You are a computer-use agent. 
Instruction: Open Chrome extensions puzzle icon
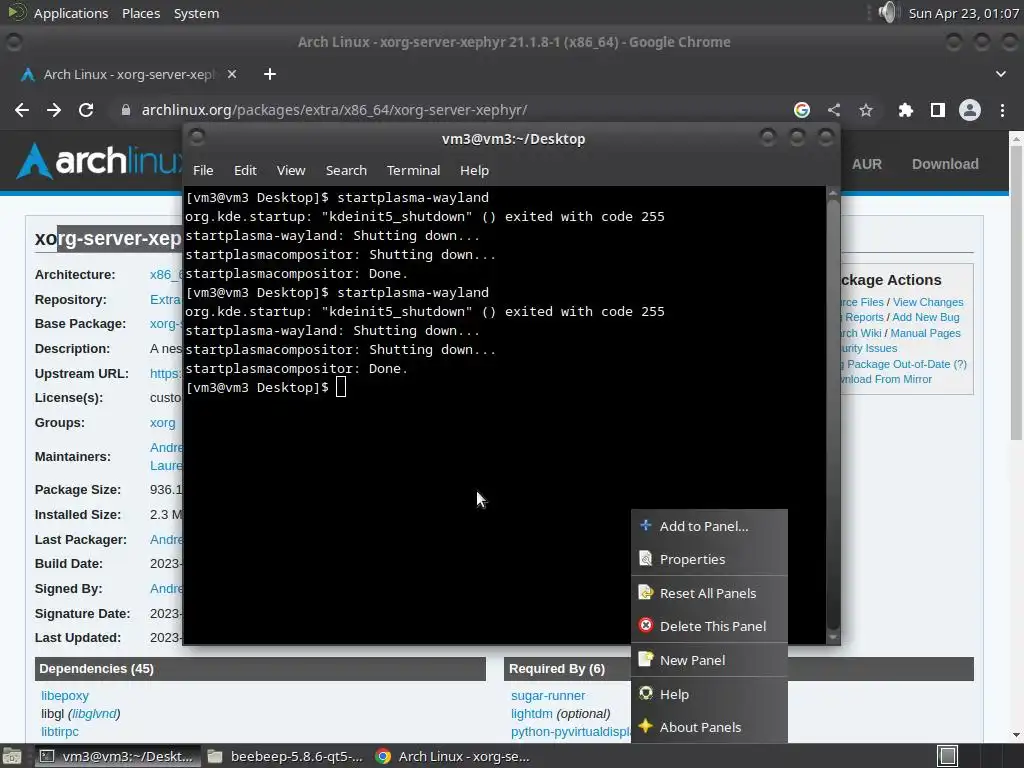click(905, 110)
